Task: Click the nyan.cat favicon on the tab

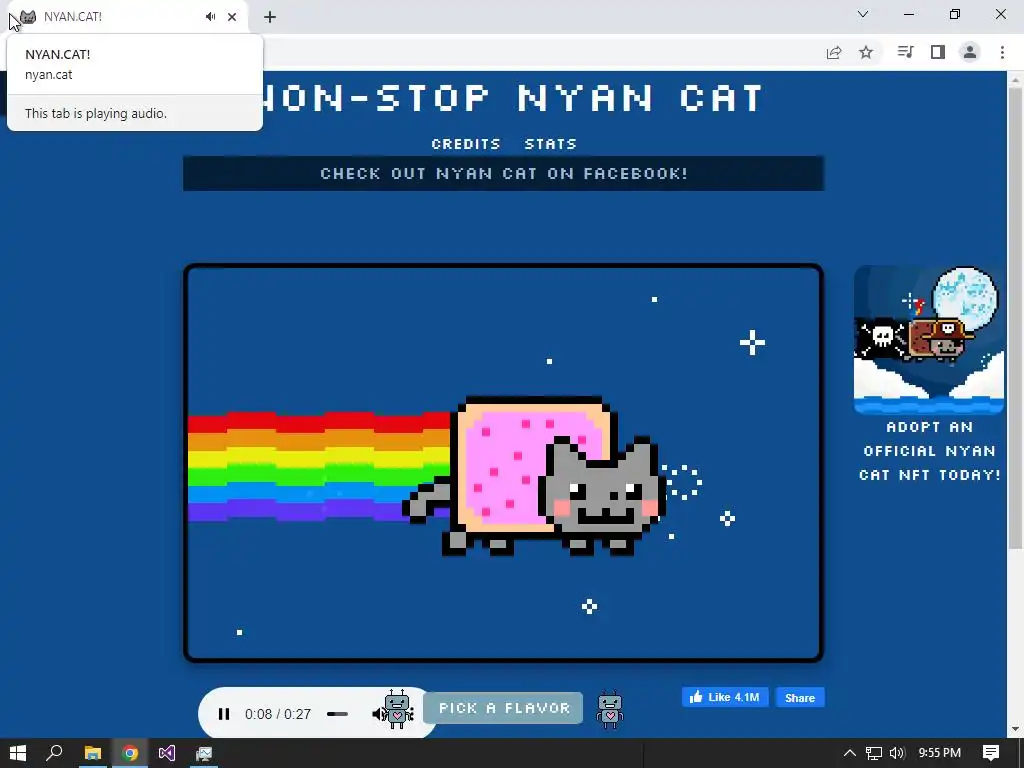Action: coord(28,17)
